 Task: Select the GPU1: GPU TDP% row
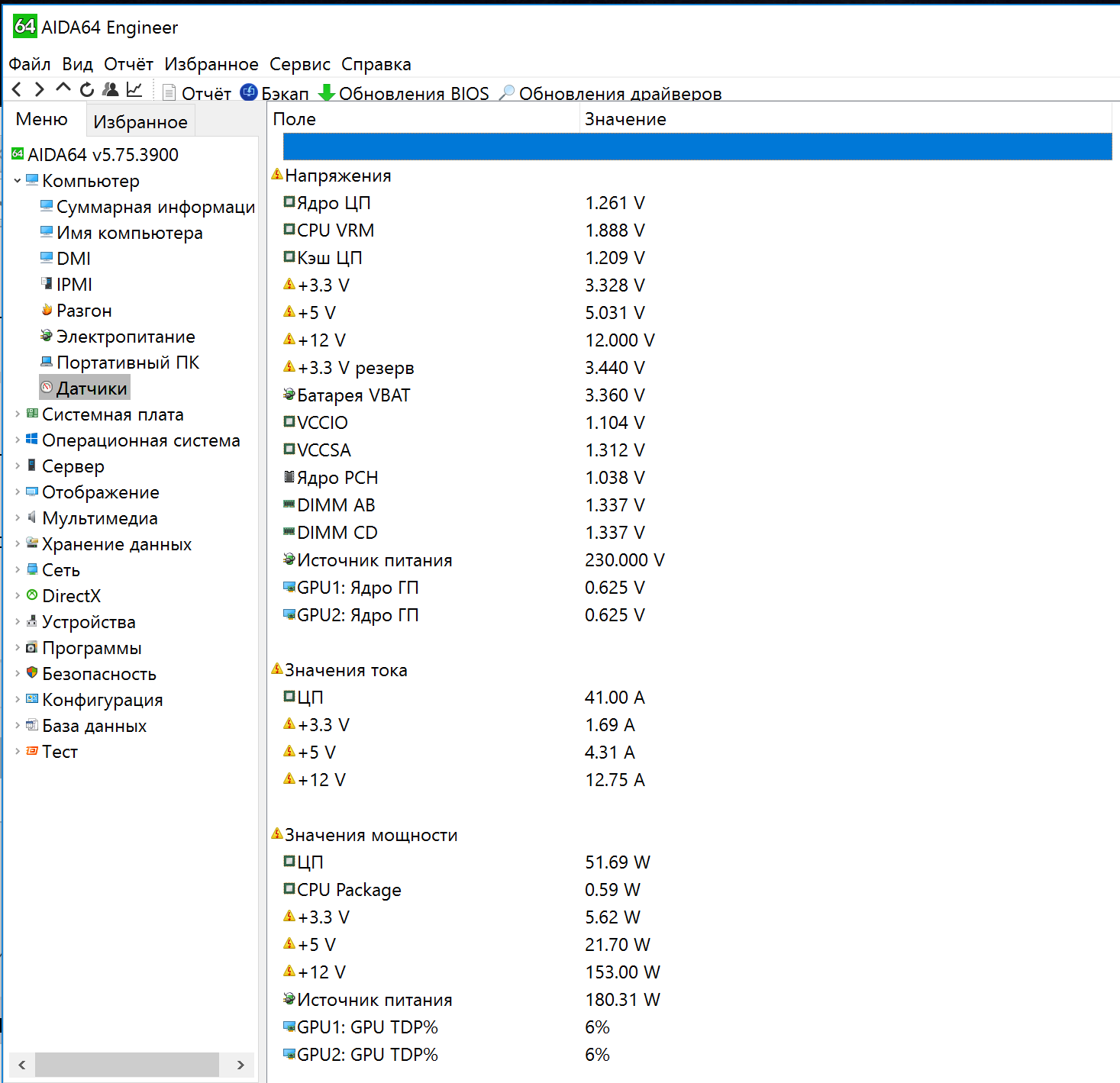tap(690, 1027)
